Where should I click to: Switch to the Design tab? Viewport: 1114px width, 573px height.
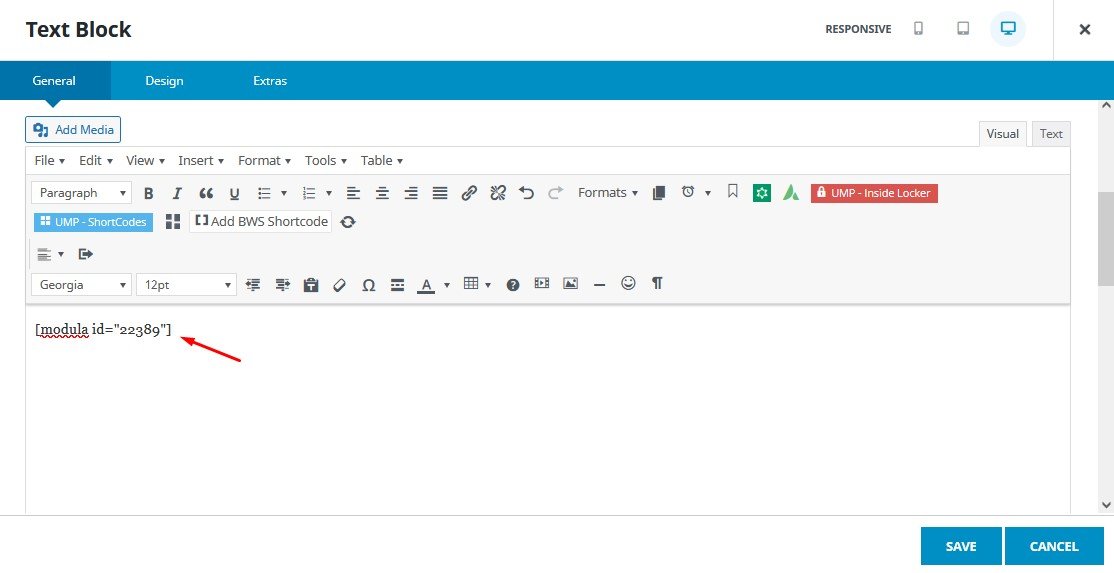coord(164,81)
